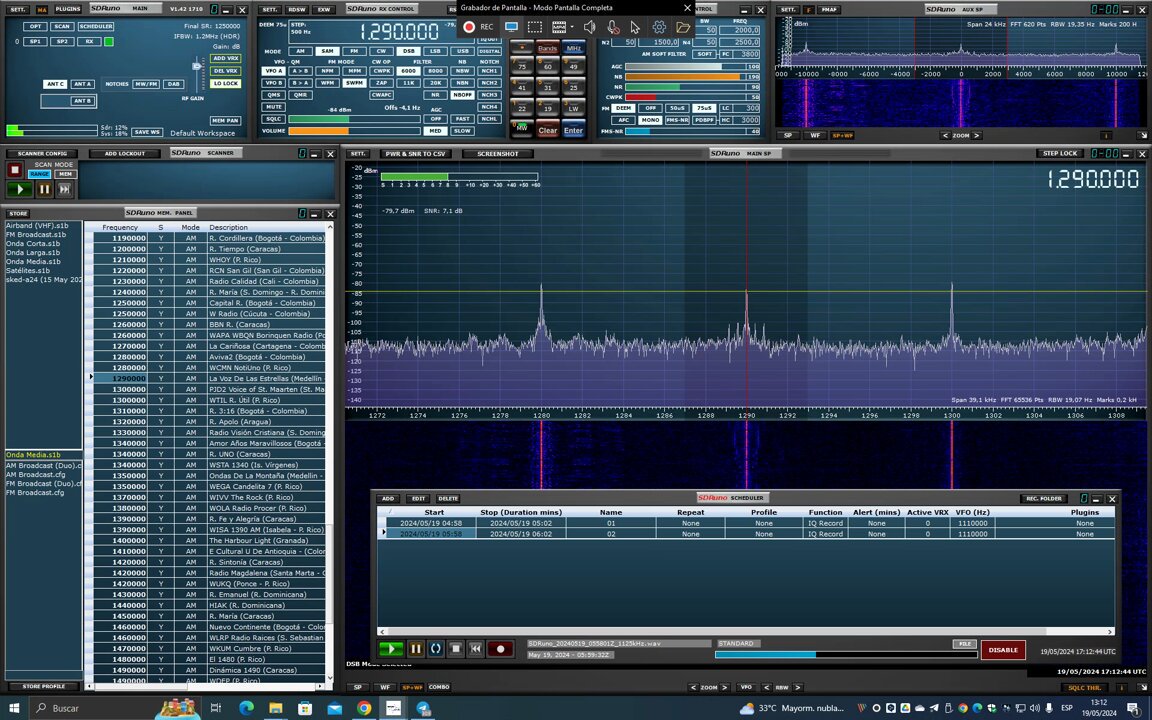Toggle the muted microphone icon
The width and height of the screenshot is (1152, 720).
coord(613,27)
